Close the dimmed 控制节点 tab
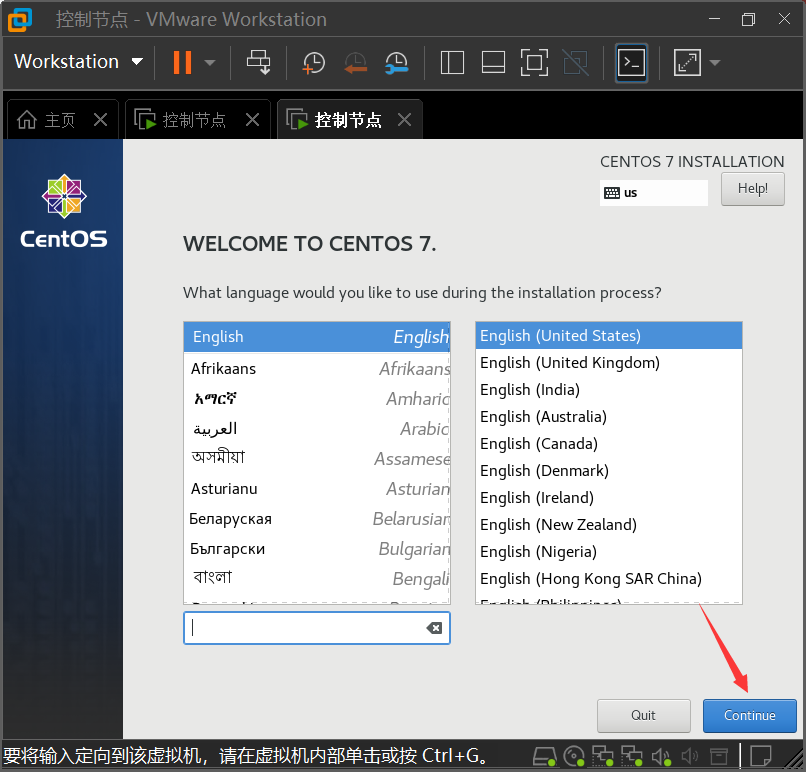This screenshot has height=772, width=806. click(x=252, y=120)
